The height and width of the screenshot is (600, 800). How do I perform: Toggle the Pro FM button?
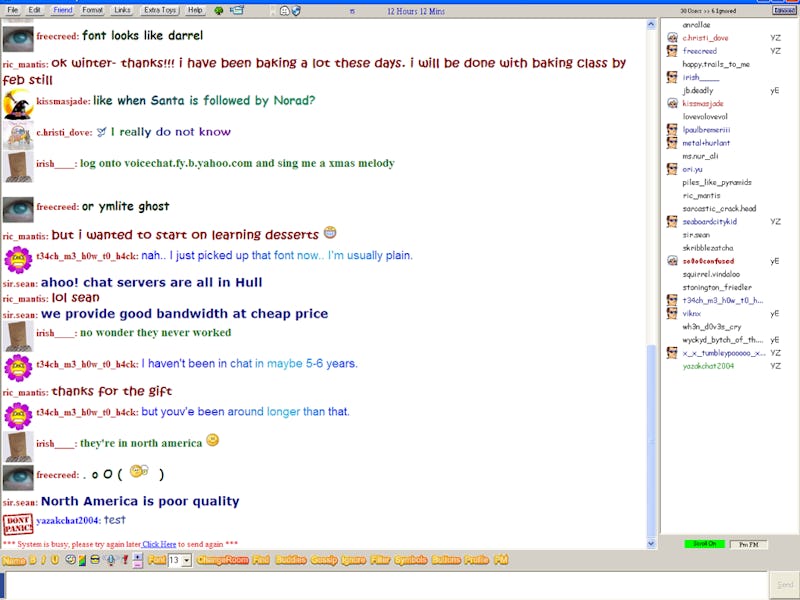pos(747,544)
